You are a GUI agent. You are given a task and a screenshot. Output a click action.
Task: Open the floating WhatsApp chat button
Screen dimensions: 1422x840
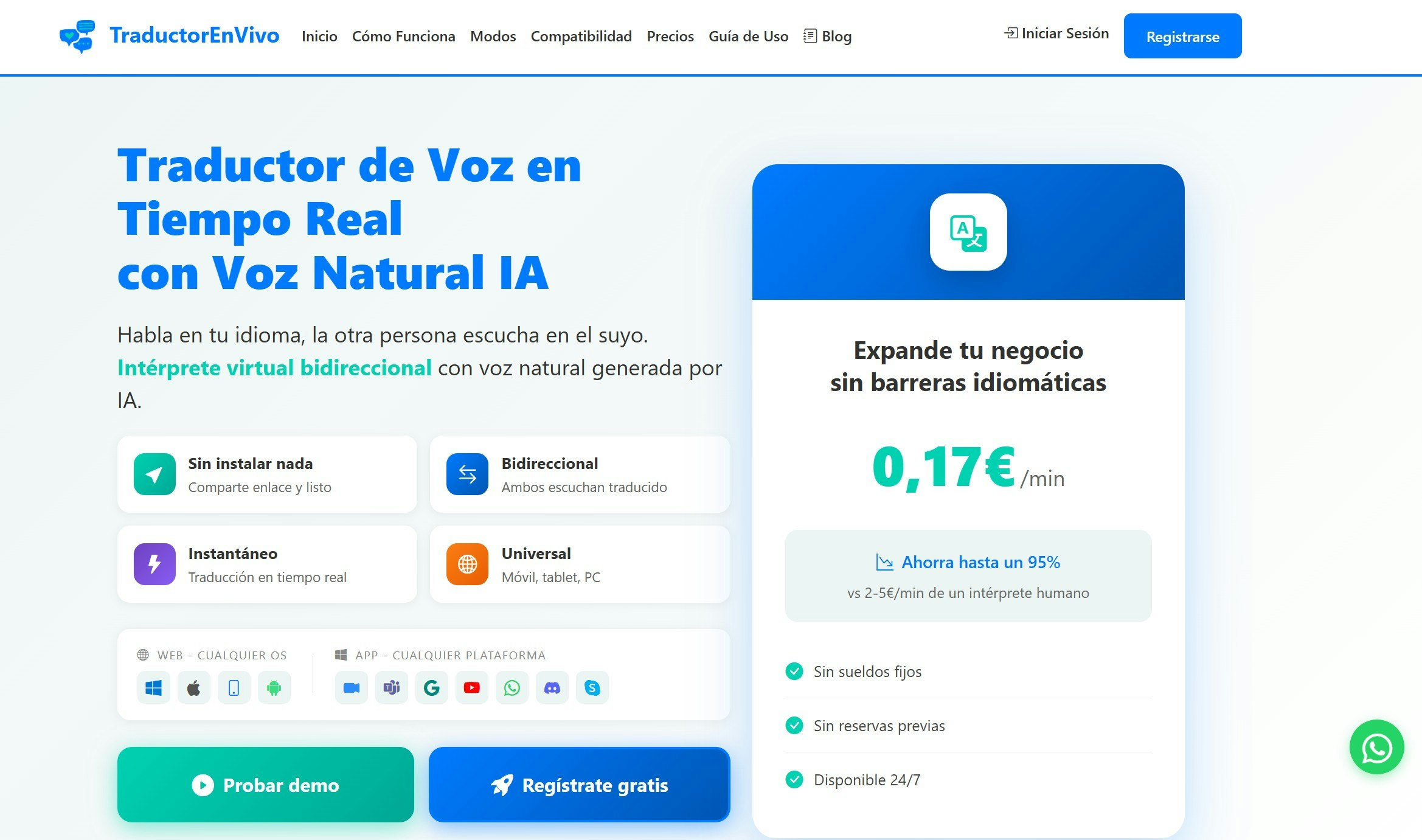click(1376, 748)
